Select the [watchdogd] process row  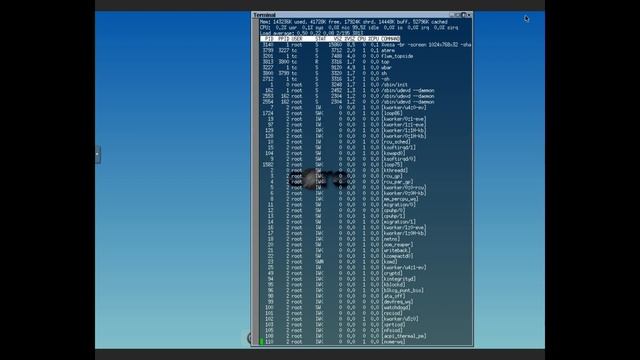click(x=365, y=308)
